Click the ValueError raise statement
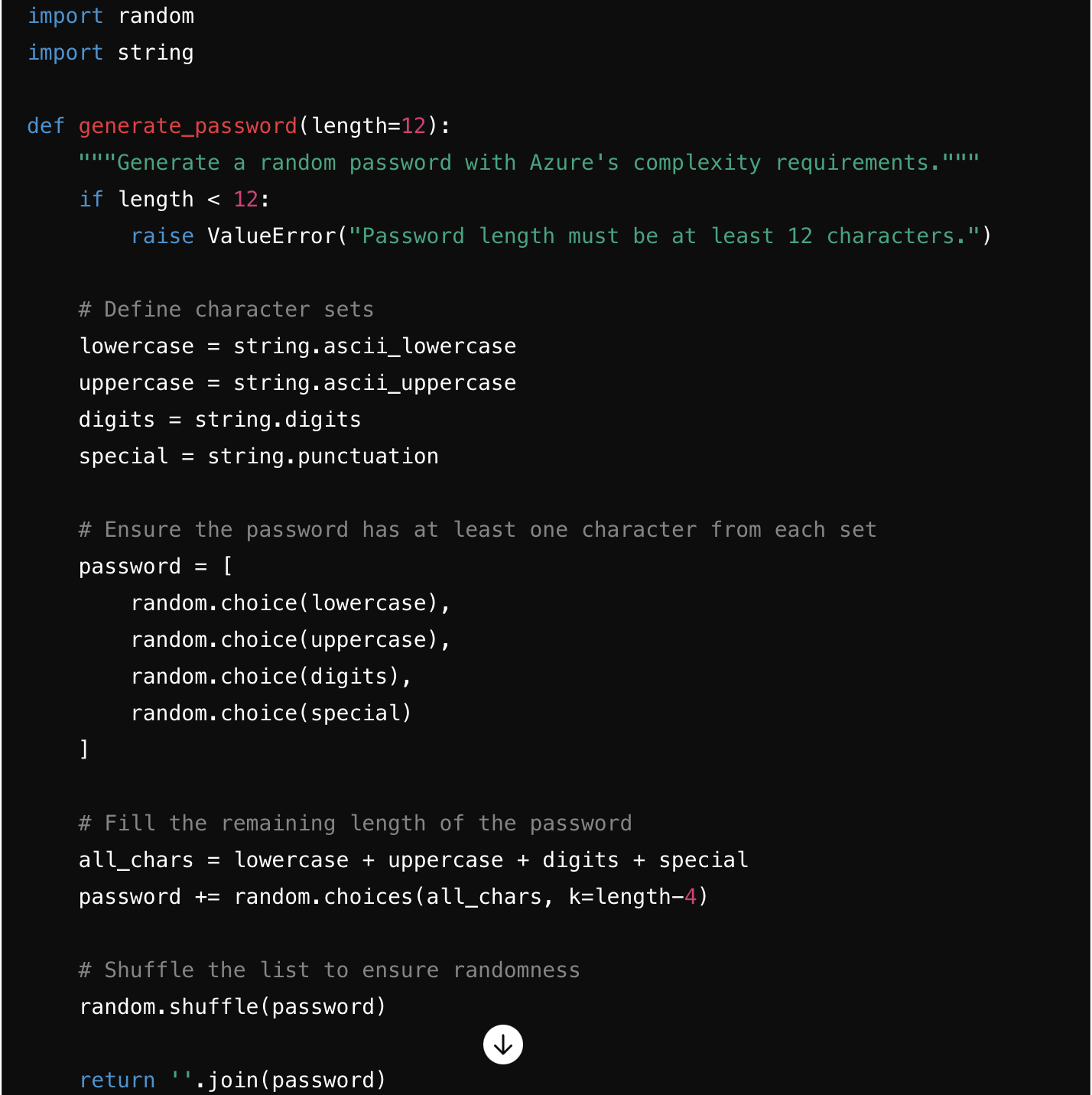1092x1095 pixels. pos(561,236)
